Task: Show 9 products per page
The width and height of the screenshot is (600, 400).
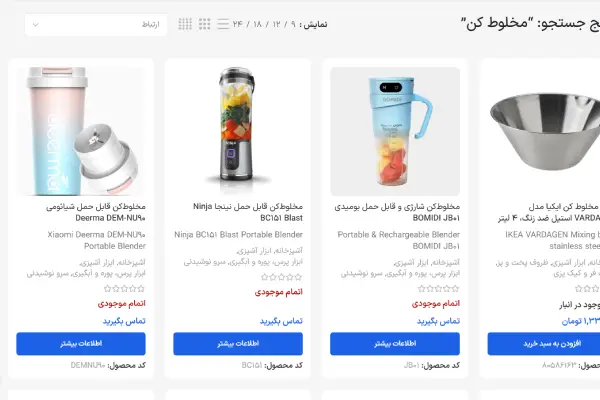Action: [293, 24]
